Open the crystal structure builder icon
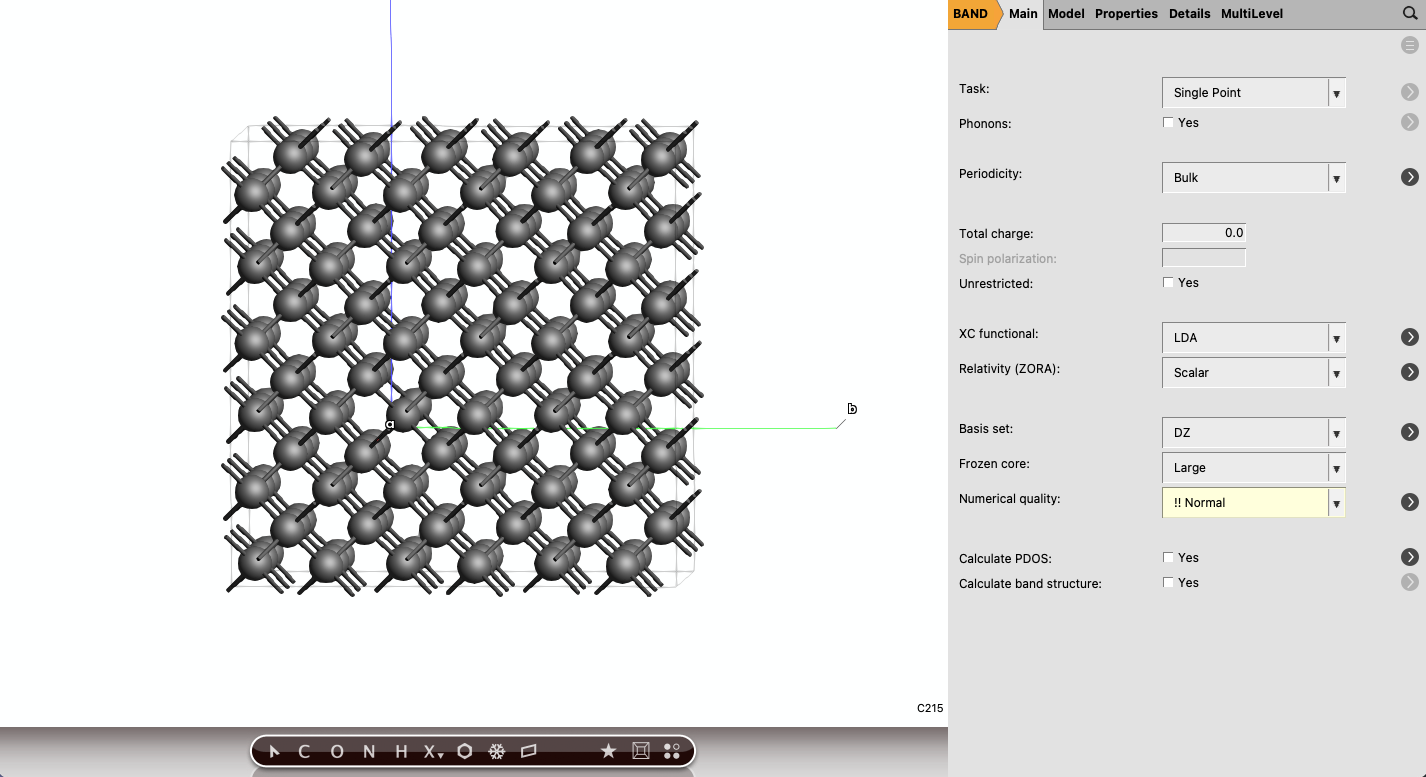The image size is (1426, 777). coord(638,751)
